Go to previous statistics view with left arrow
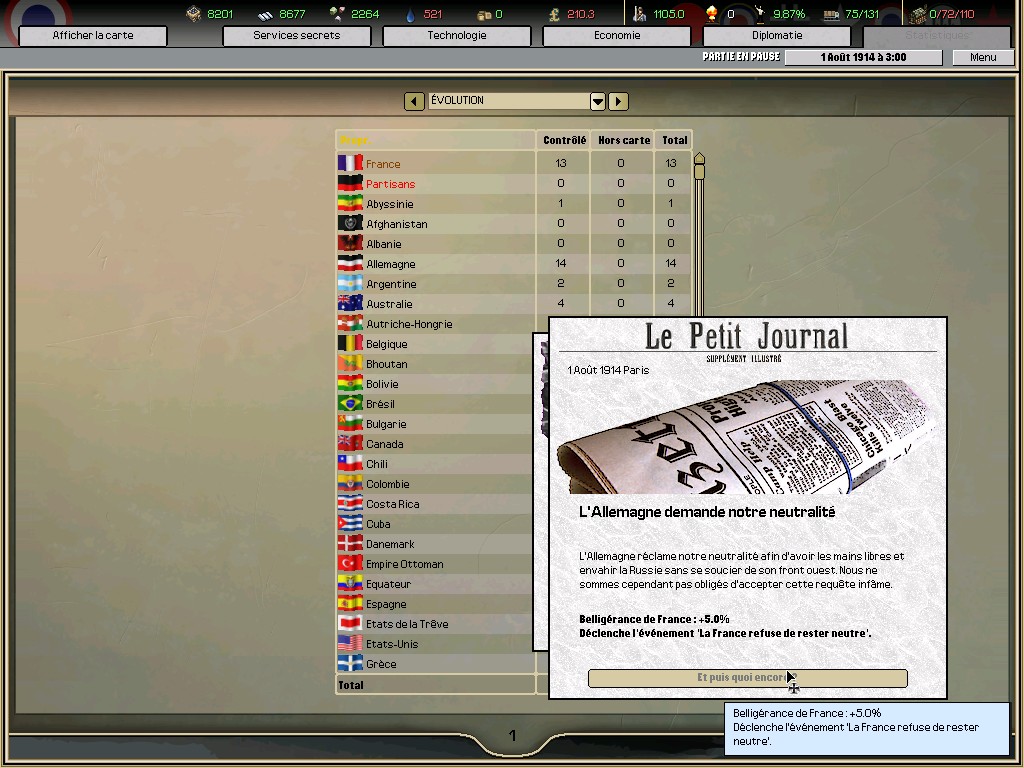Viewport: 1024px width, 768px height. (x=414, y=101)
